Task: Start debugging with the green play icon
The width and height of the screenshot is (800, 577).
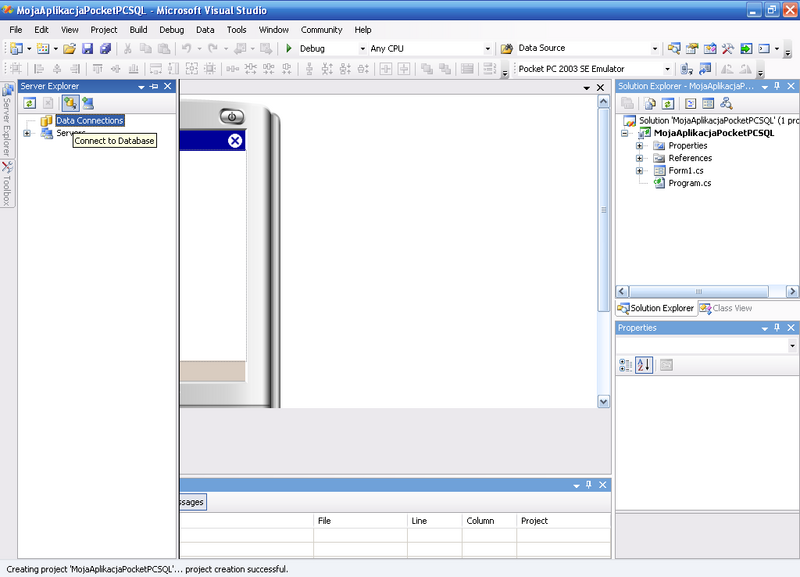Action: tap(289, 48)
